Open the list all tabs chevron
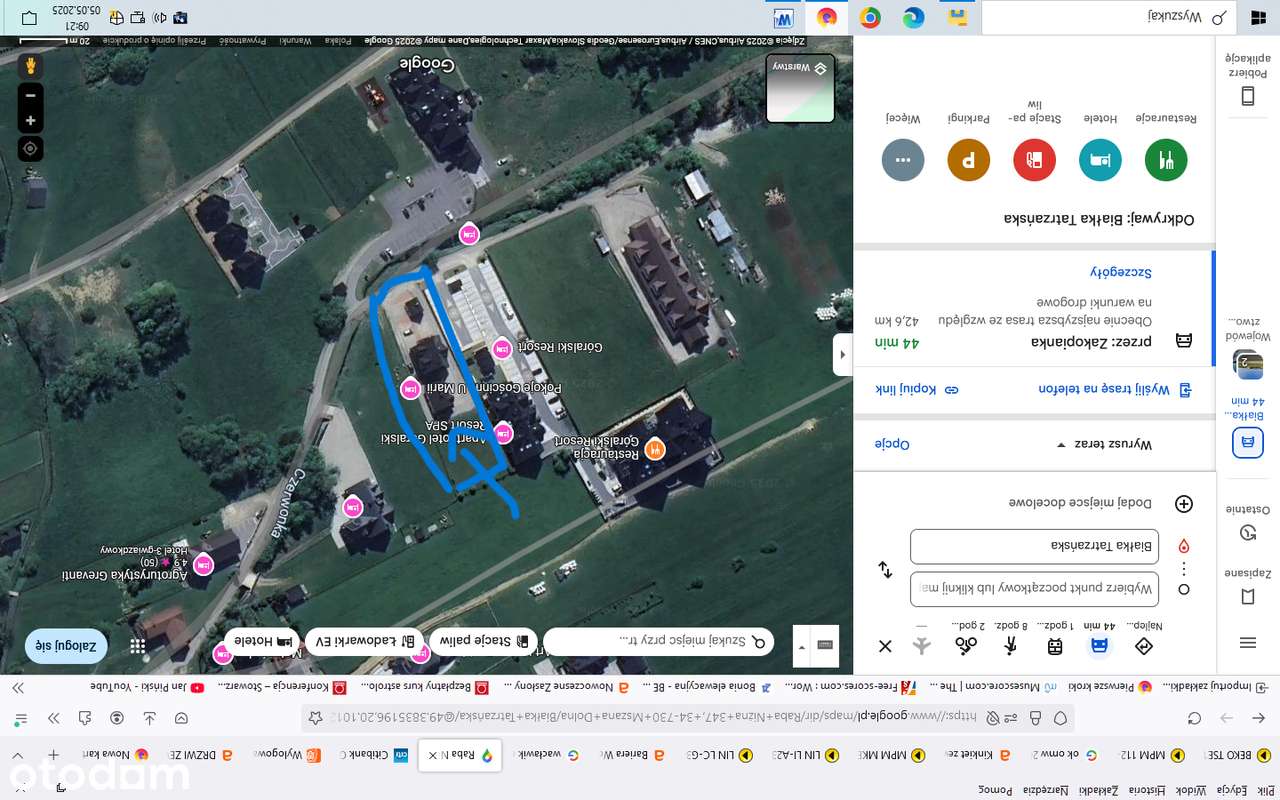Image resolution: width=1280 pixels, height=800 pixels. coord(17,755)
